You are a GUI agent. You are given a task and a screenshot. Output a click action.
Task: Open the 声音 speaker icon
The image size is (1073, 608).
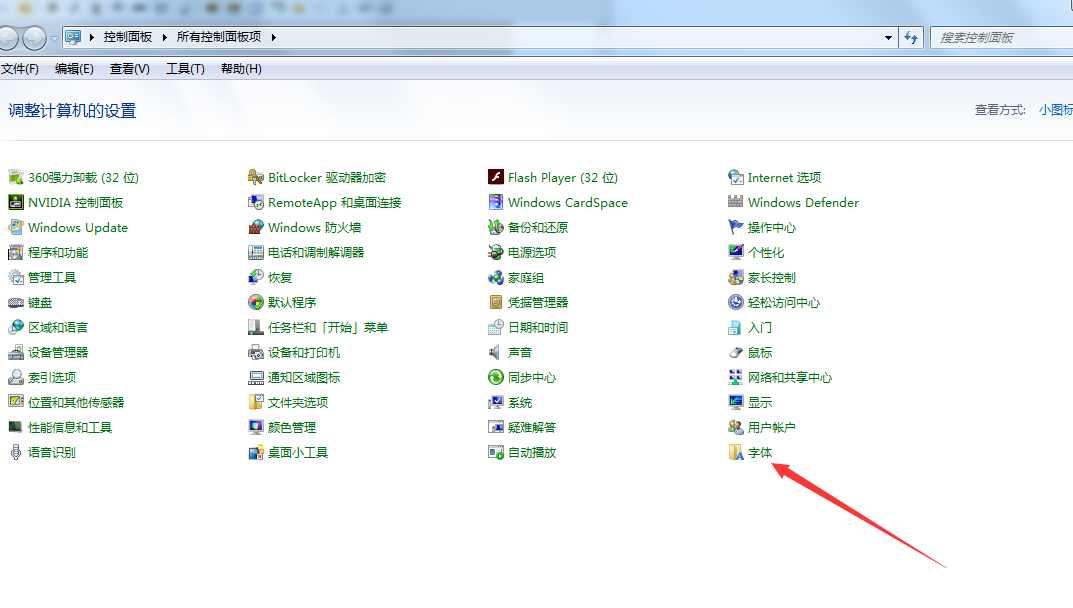pos(496,353)
